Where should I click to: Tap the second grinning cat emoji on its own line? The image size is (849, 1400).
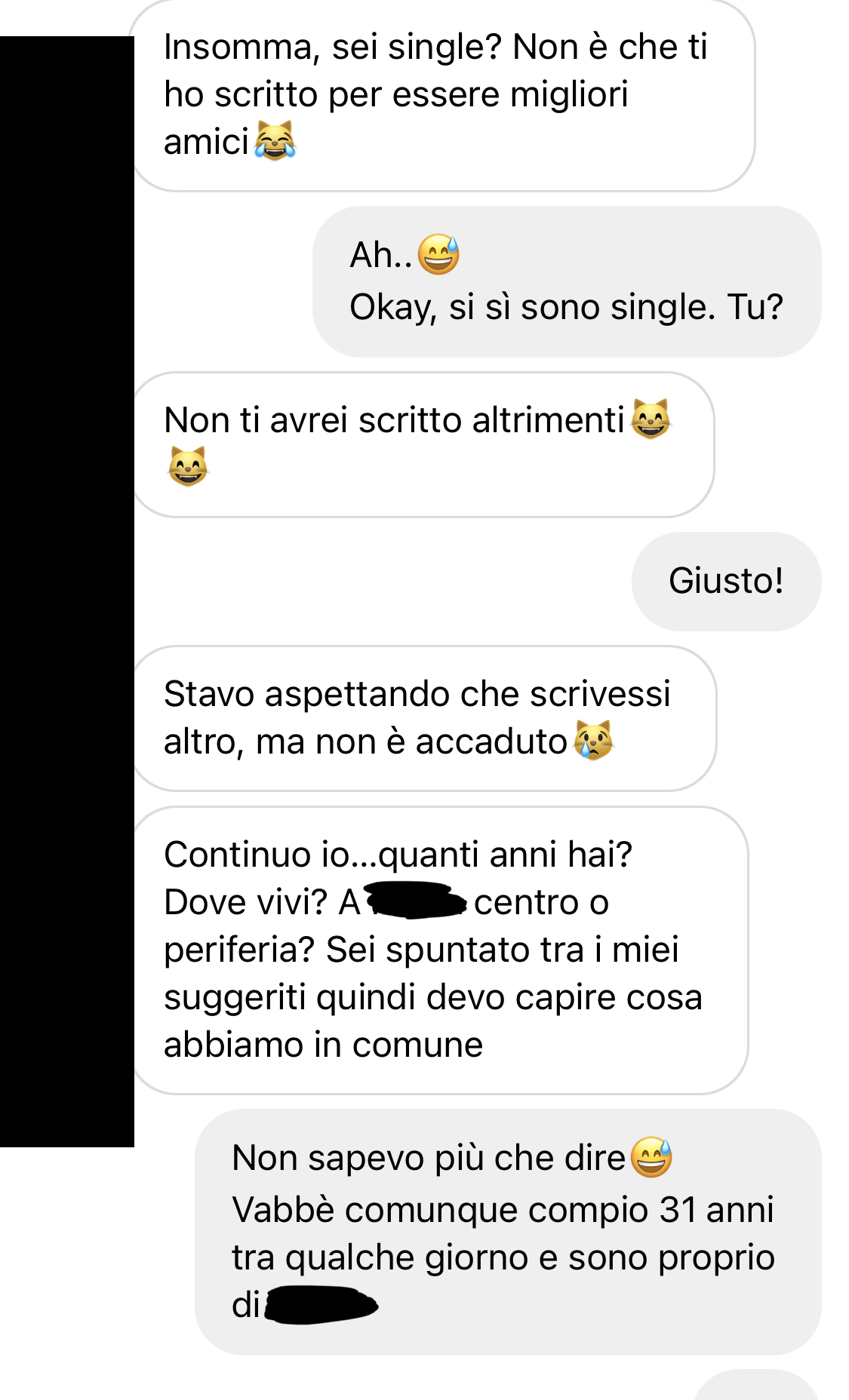pos(187,466)
